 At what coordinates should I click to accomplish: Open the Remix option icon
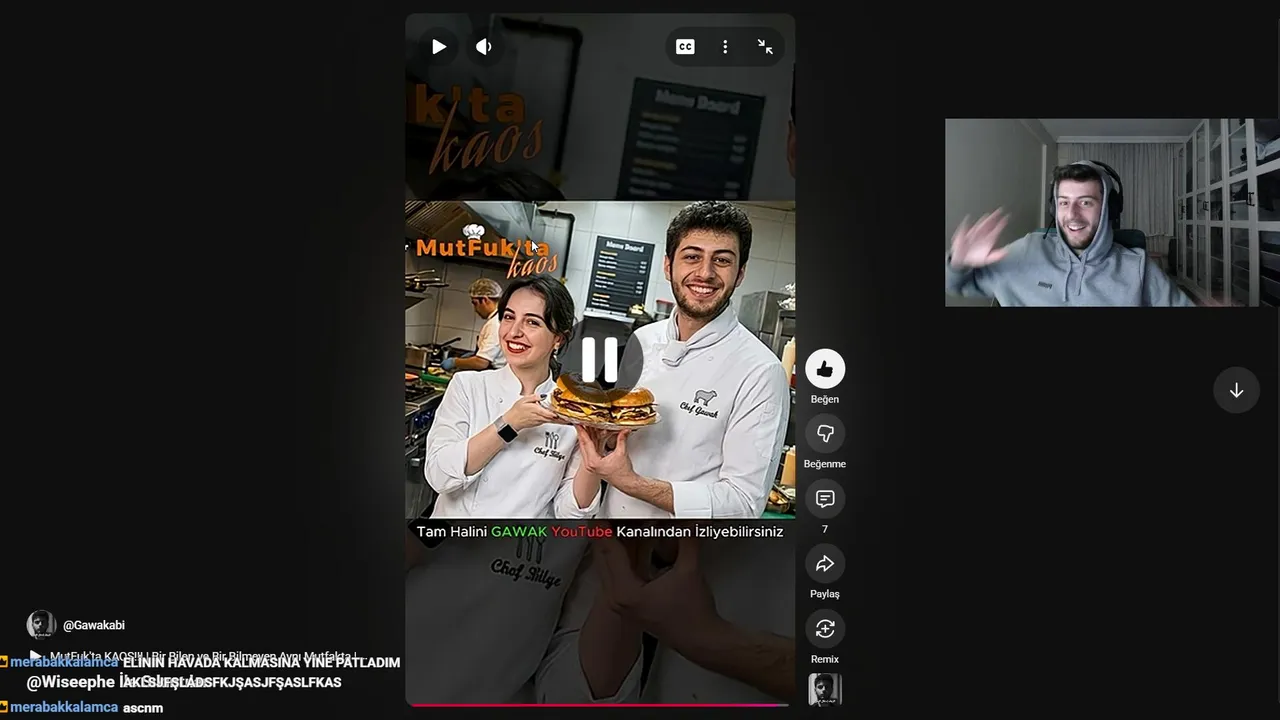(x=825, y=629)
